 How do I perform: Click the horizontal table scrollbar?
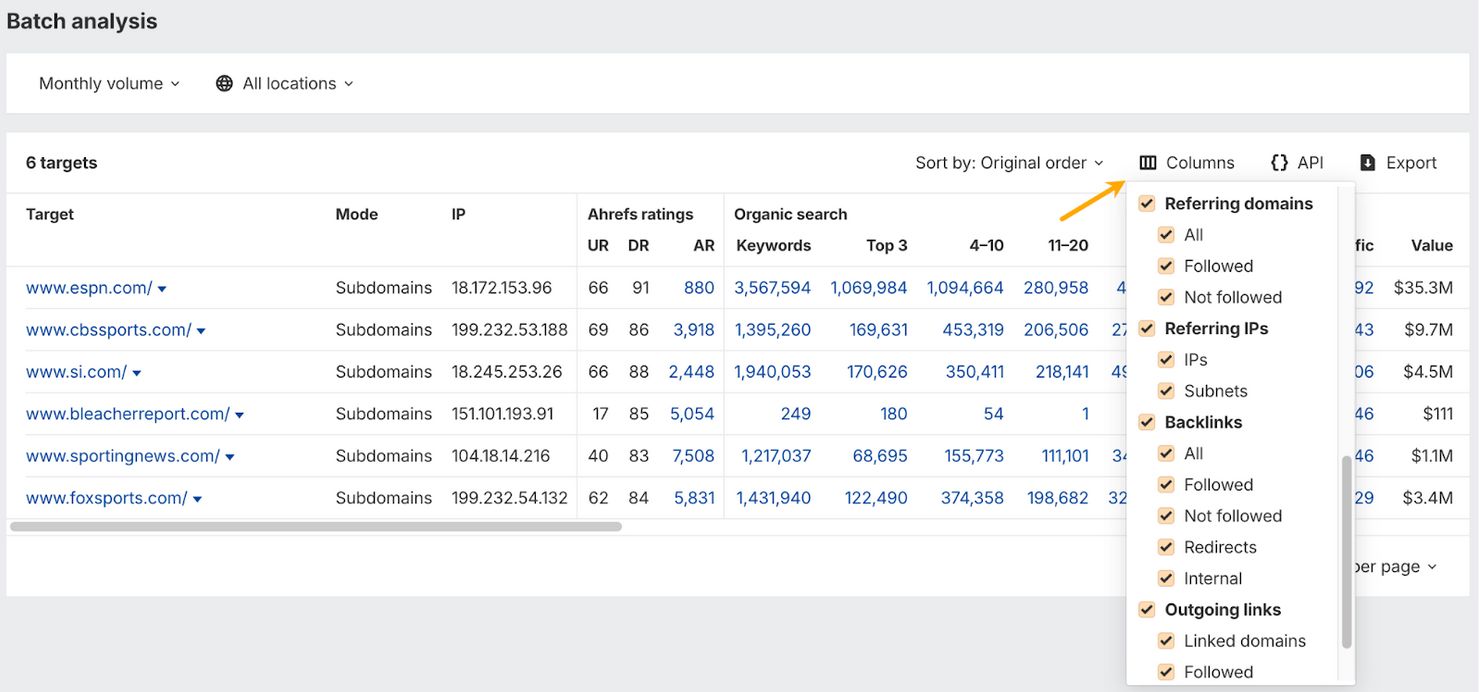coord(315,526)
